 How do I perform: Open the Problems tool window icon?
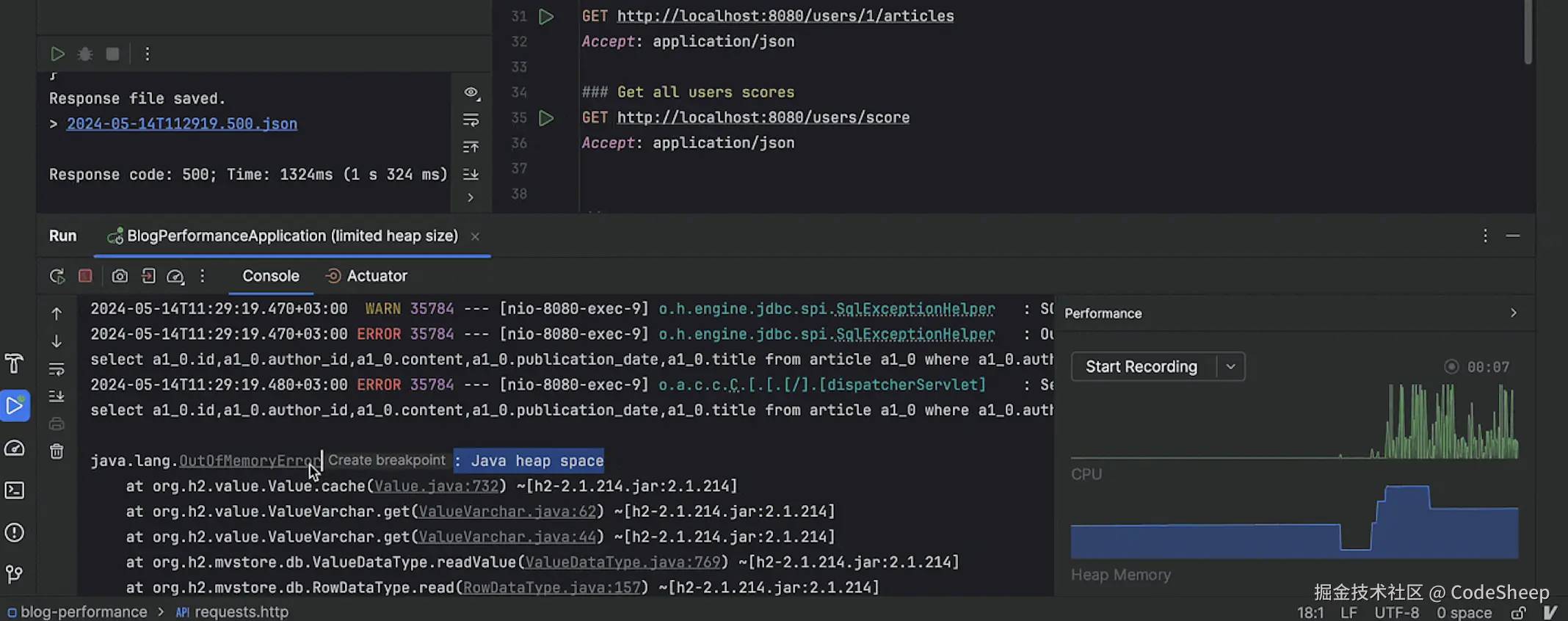(15, 532)
